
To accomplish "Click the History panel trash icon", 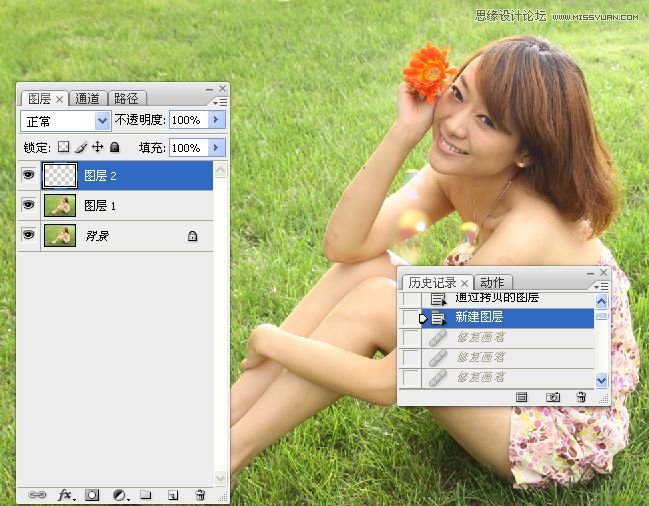I will coord(581,397).
